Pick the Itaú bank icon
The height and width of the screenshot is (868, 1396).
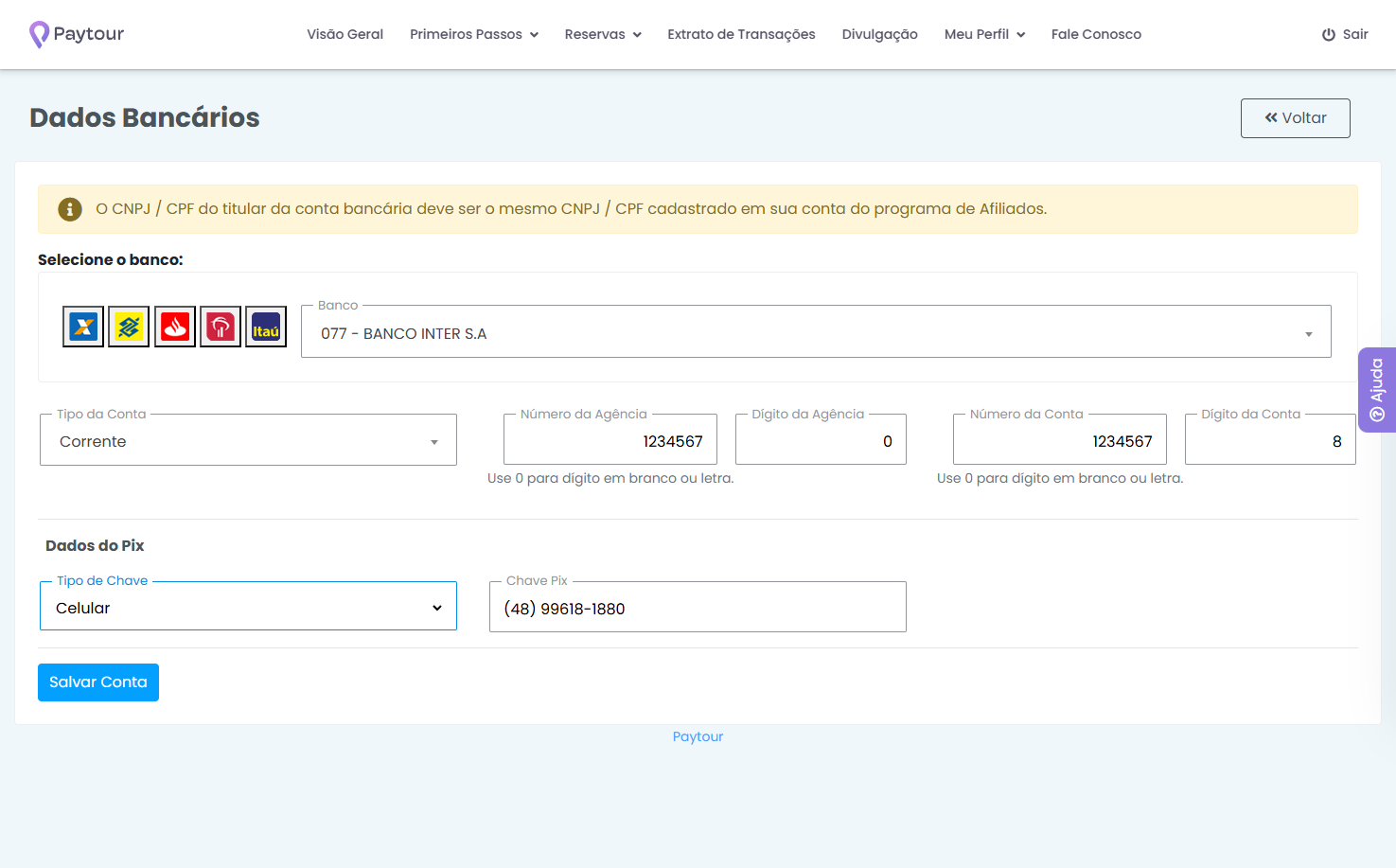266,327
